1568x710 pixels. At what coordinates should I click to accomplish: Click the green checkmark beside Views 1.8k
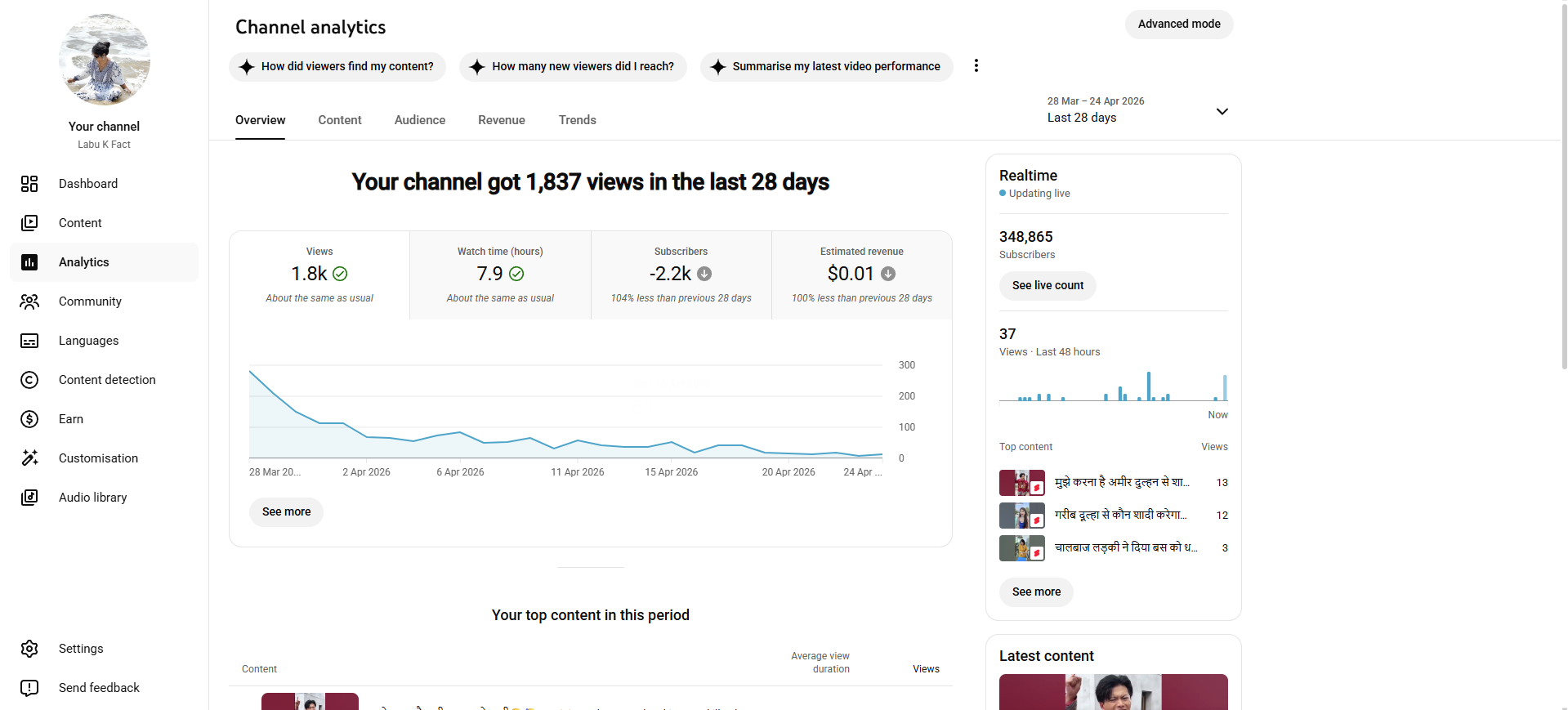click(340, 274)
